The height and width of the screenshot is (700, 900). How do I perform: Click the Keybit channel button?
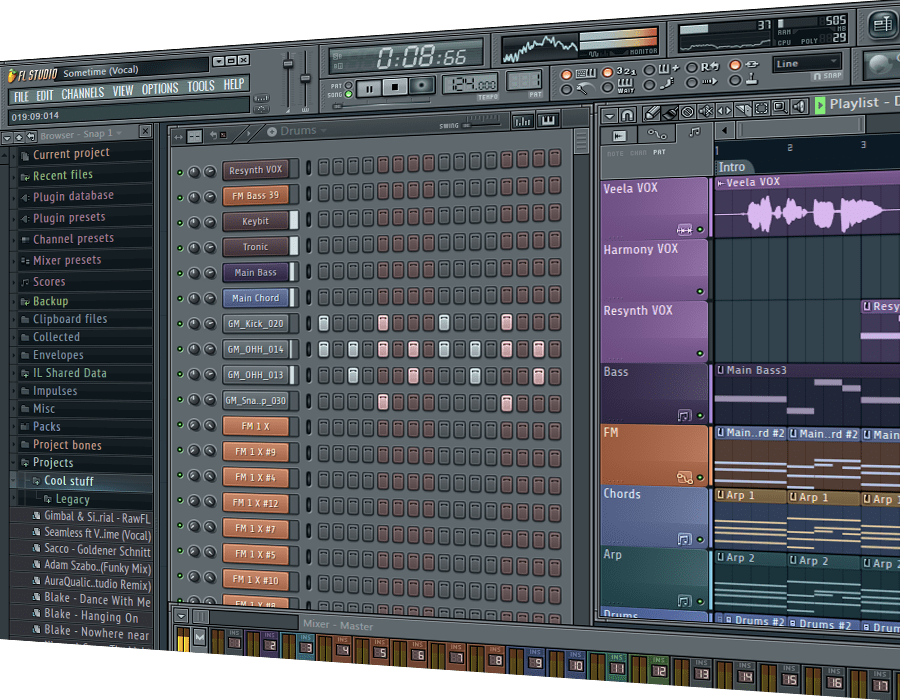pos(255,221)
